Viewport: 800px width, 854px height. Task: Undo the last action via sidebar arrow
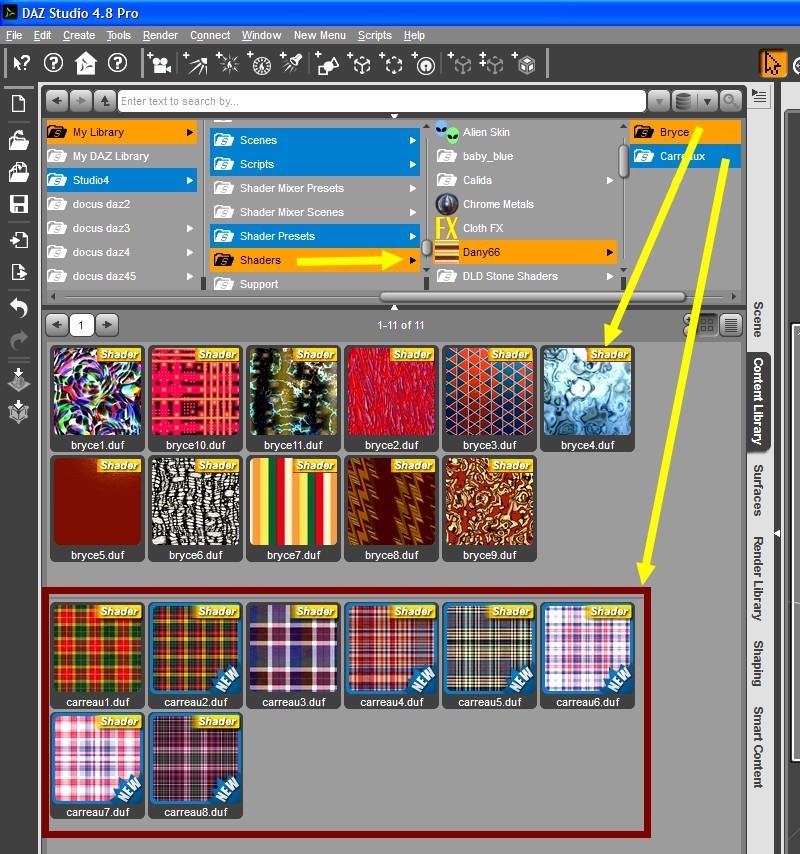point(19,308)
